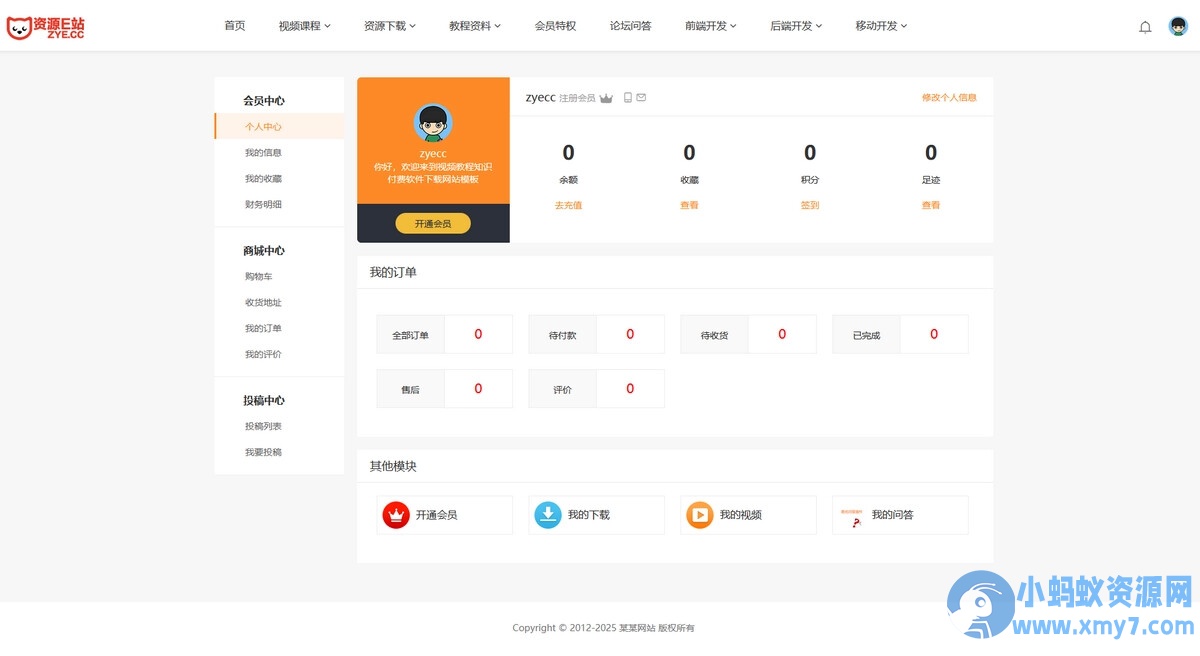The image size is (1200, 656).
Task: Click the zyecc username in the profile header
Action: pyautogui.click(x=541, y=98)
